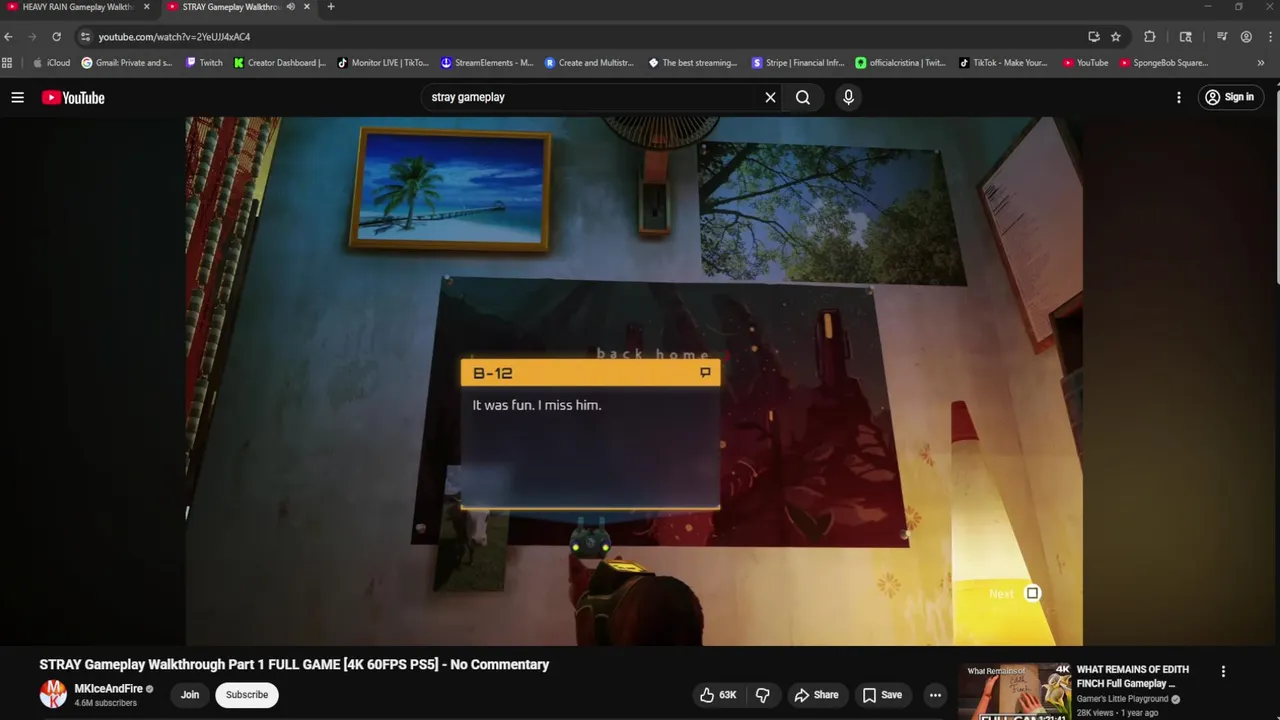Mute the STRAY tab audio icon
1280x720 pixels.
[291, 7]
